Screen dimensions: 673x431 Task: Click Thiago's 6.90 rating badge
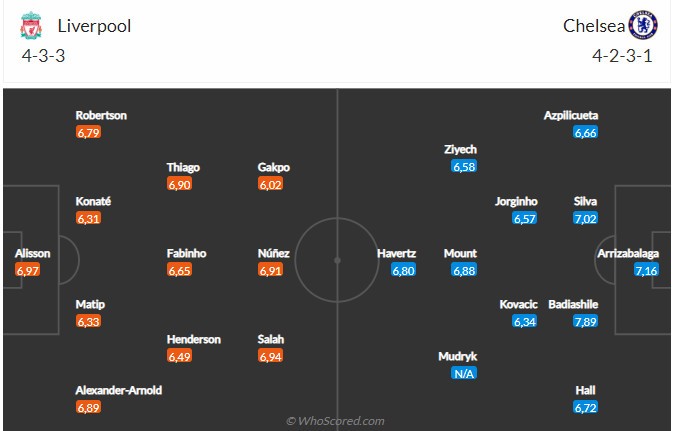coord(179,184)
